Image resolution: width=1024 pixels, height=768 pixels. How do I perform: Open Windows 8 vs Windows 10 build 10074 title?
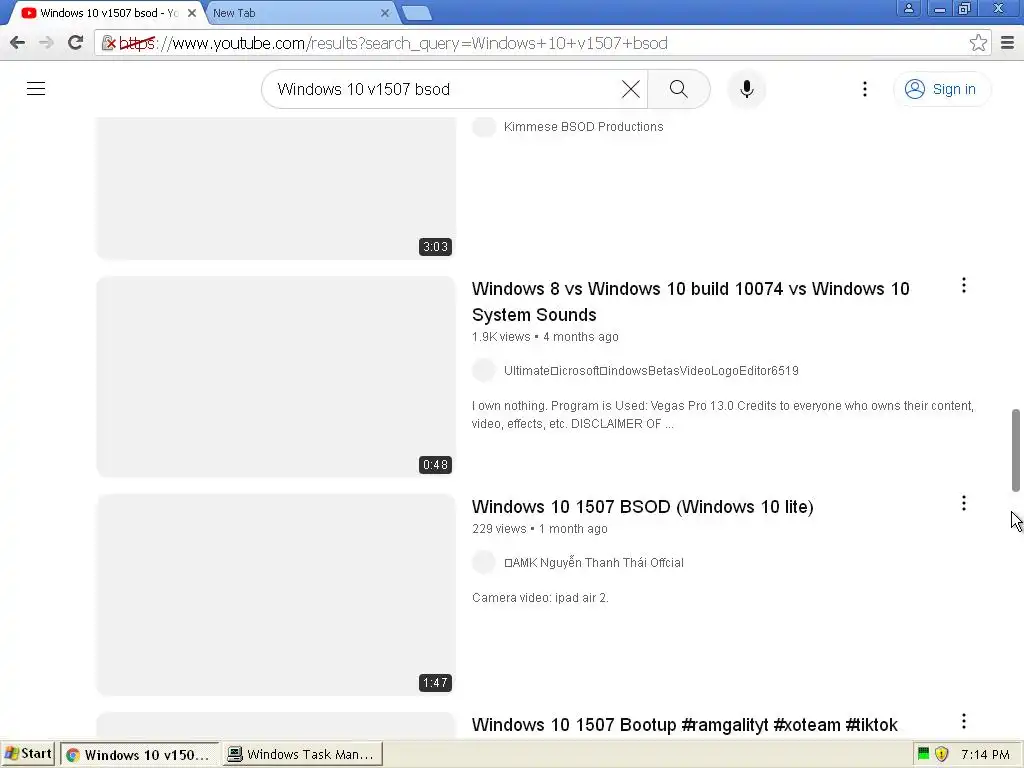(x=690, y=302)
